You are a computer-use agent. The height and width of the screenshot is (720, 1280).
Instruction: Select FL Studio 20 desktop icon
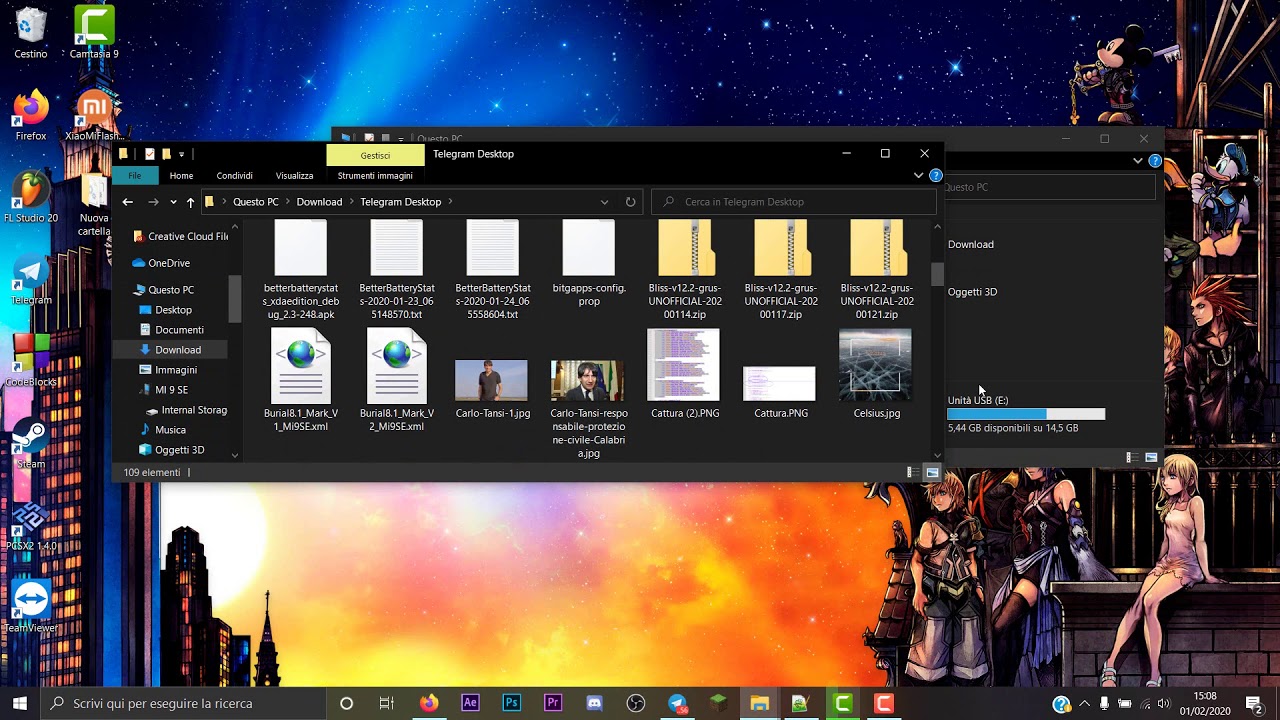point(31,195)
